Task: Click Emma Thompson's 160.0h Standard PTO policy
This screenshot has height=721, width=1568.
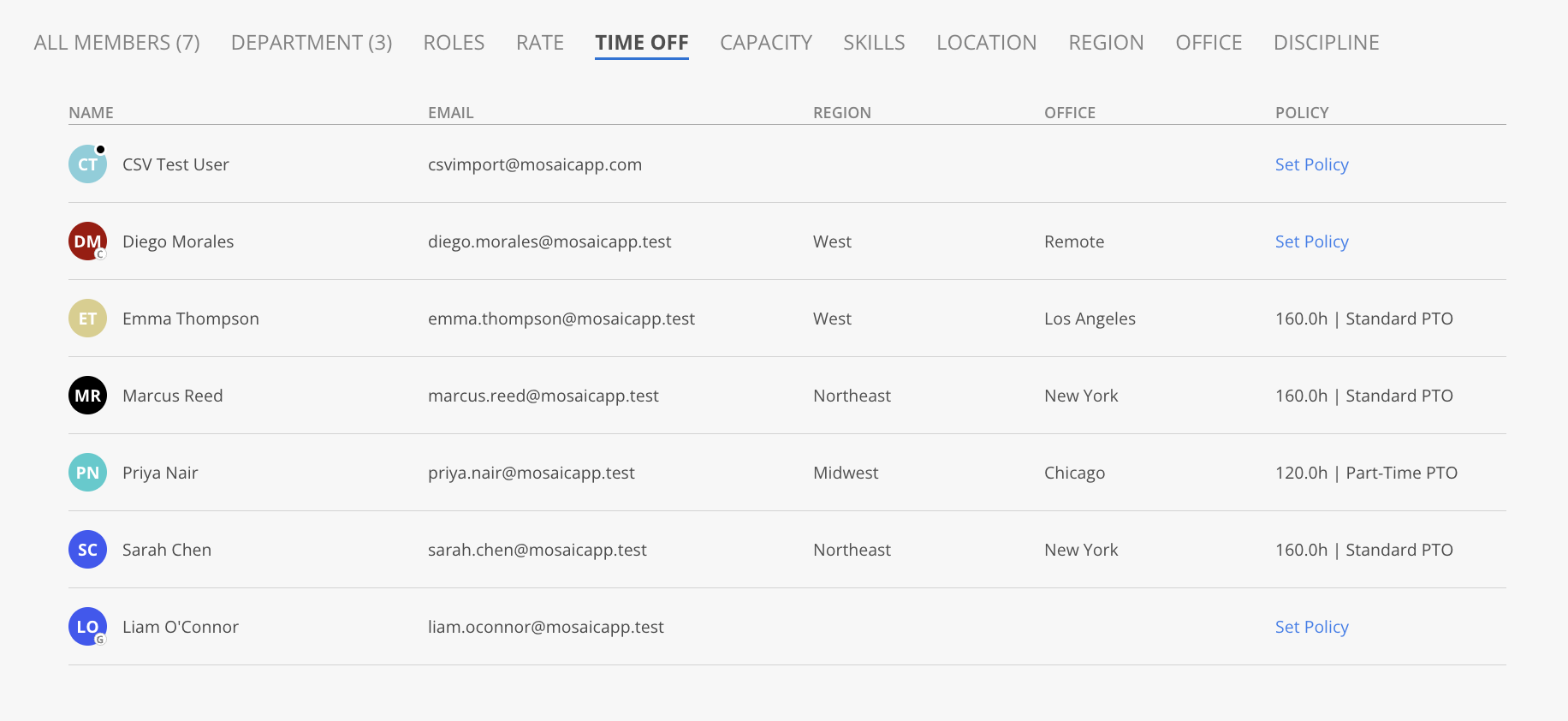Action: tap(1364, 319)
